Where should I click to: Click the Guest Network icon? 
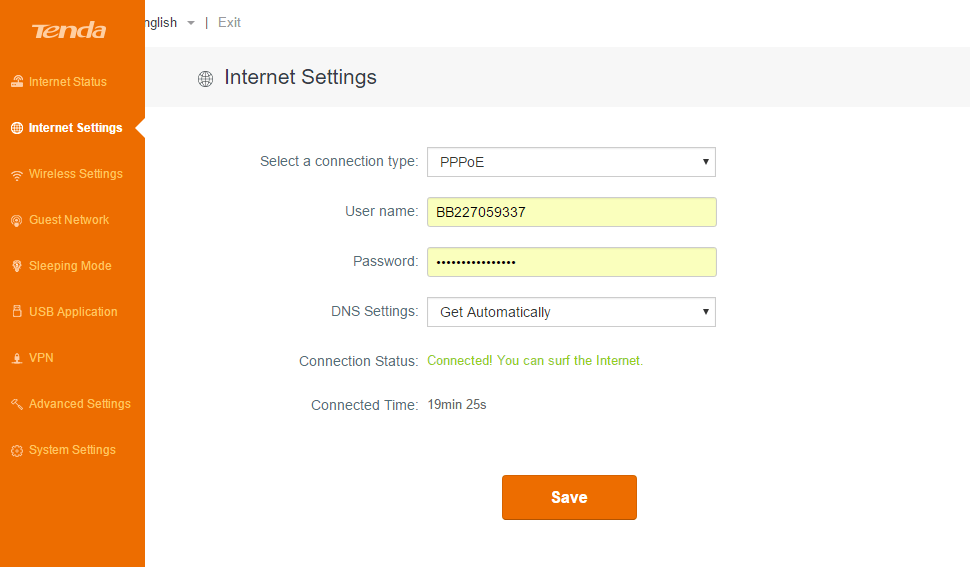pyautogui.click(x=17, y=220)
